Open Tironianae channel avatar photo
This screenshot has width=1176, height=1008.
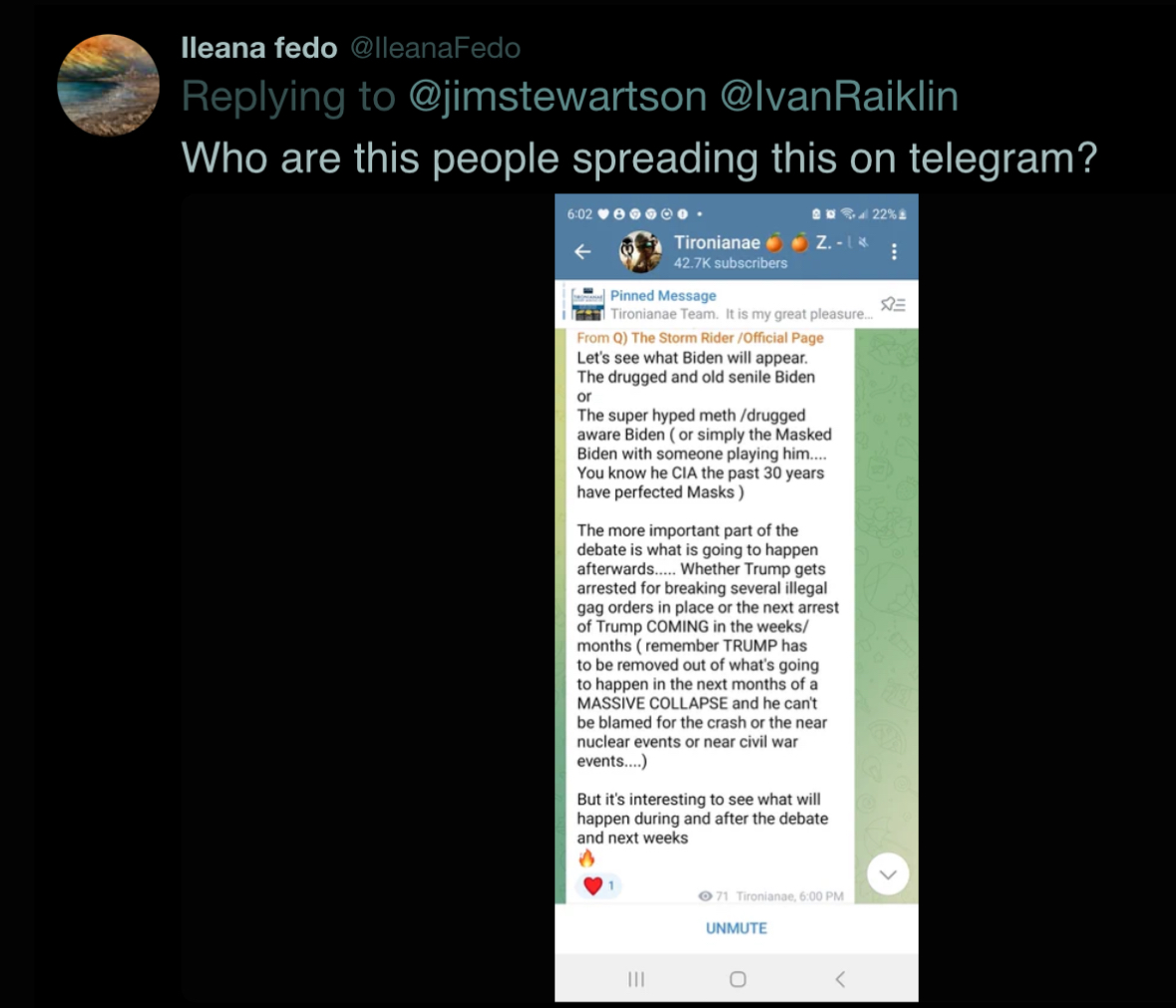pyautogui.click(x=639, y=252)
